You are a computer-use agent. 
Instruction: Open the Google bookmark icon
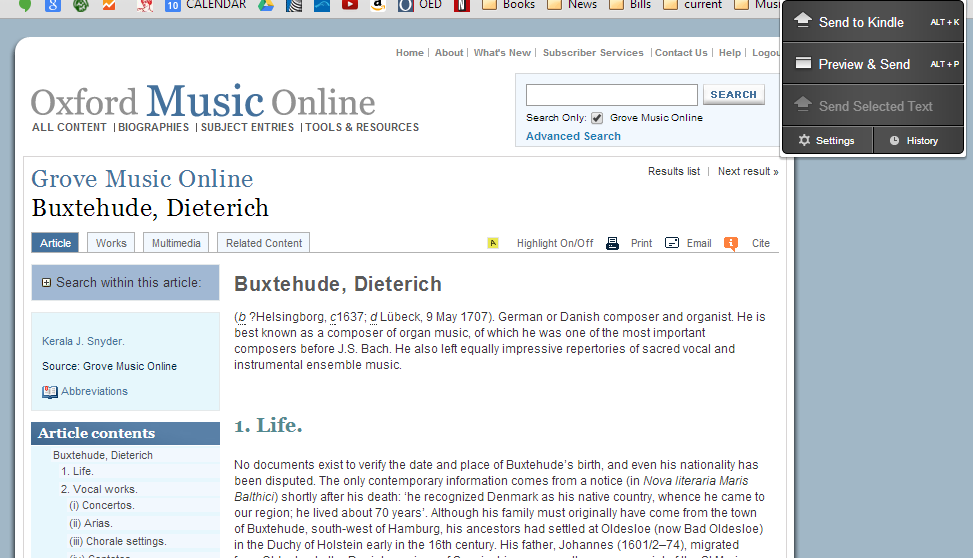[53, 5]
